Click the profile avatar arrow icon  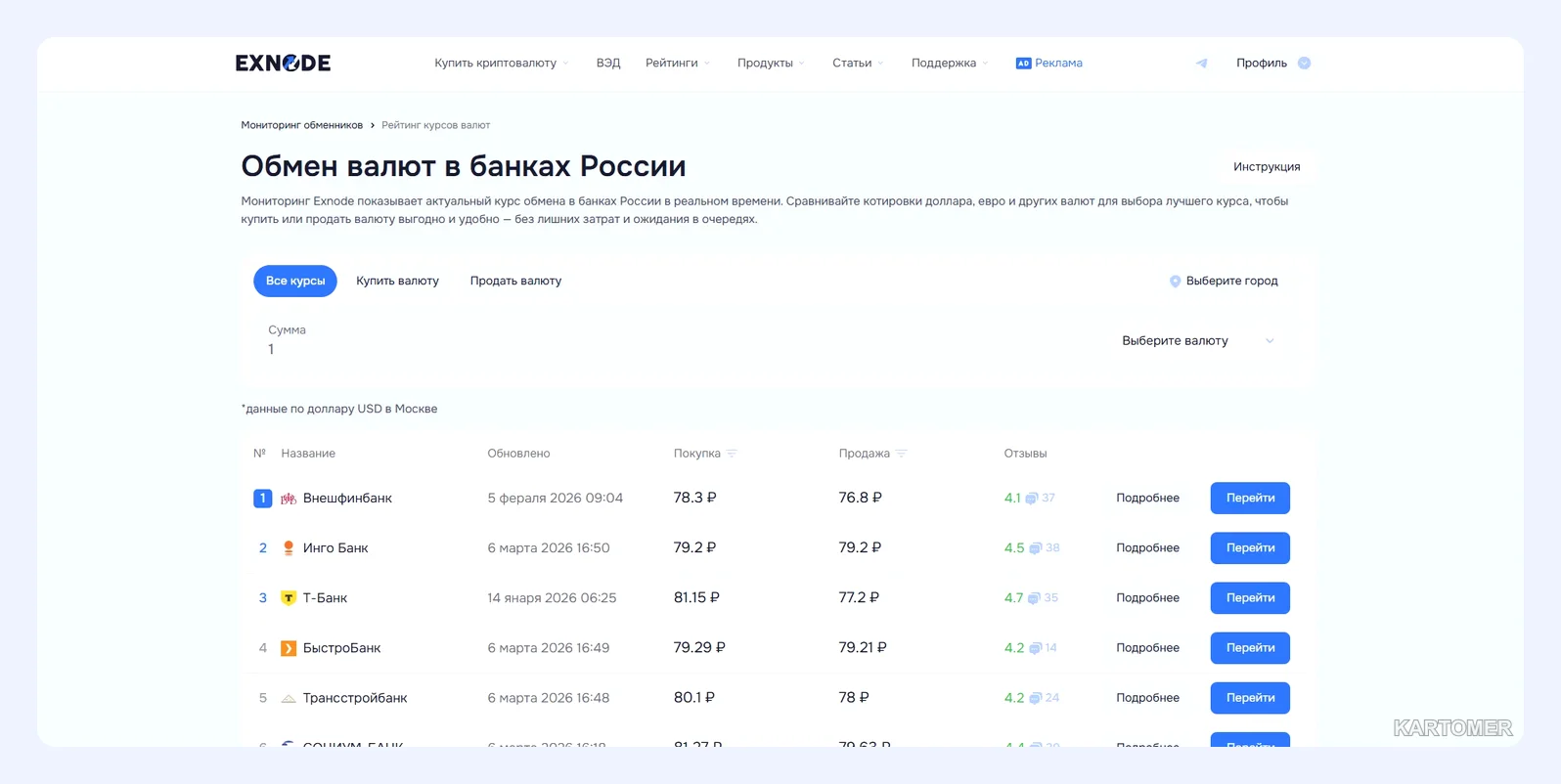point(1304,63)
